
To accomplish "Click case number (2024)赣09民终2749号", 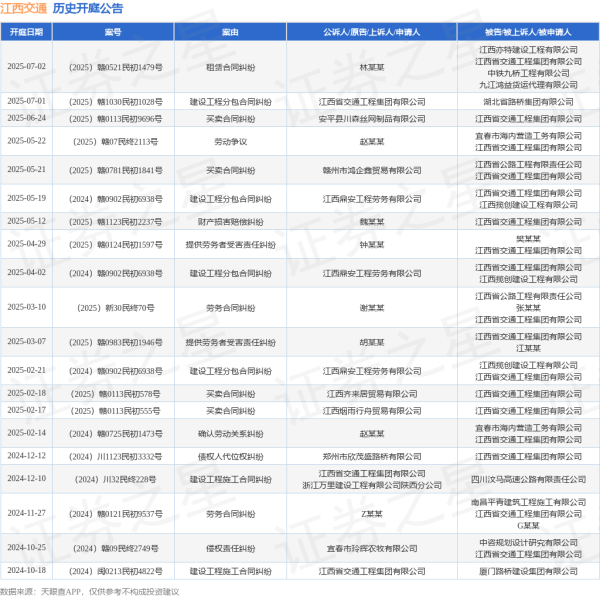I will pos(116,548).
